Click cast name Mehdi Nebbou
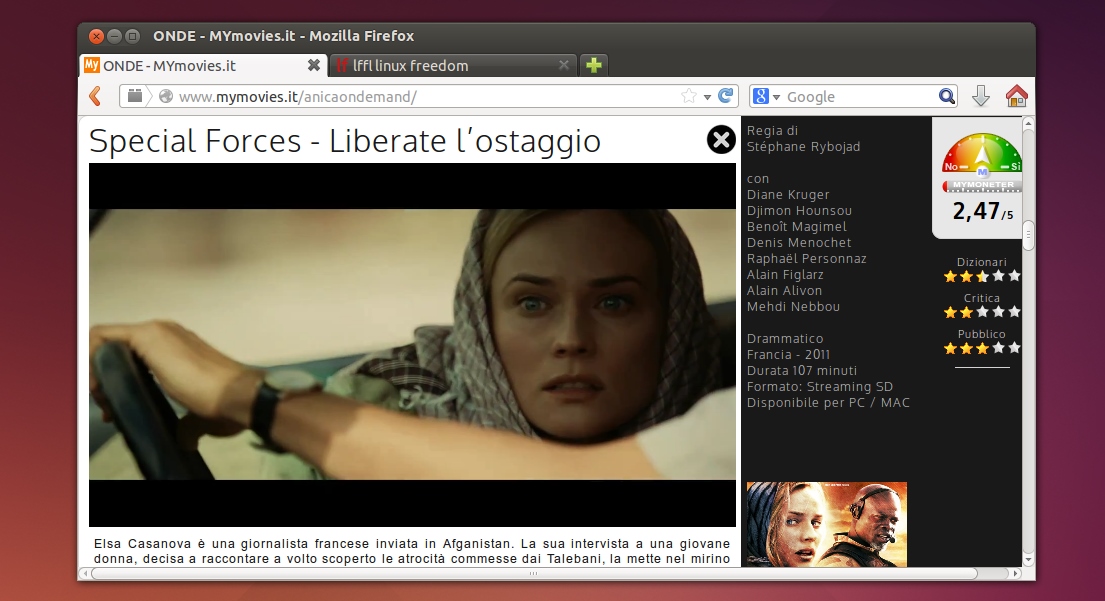 [x=794, y=306]
